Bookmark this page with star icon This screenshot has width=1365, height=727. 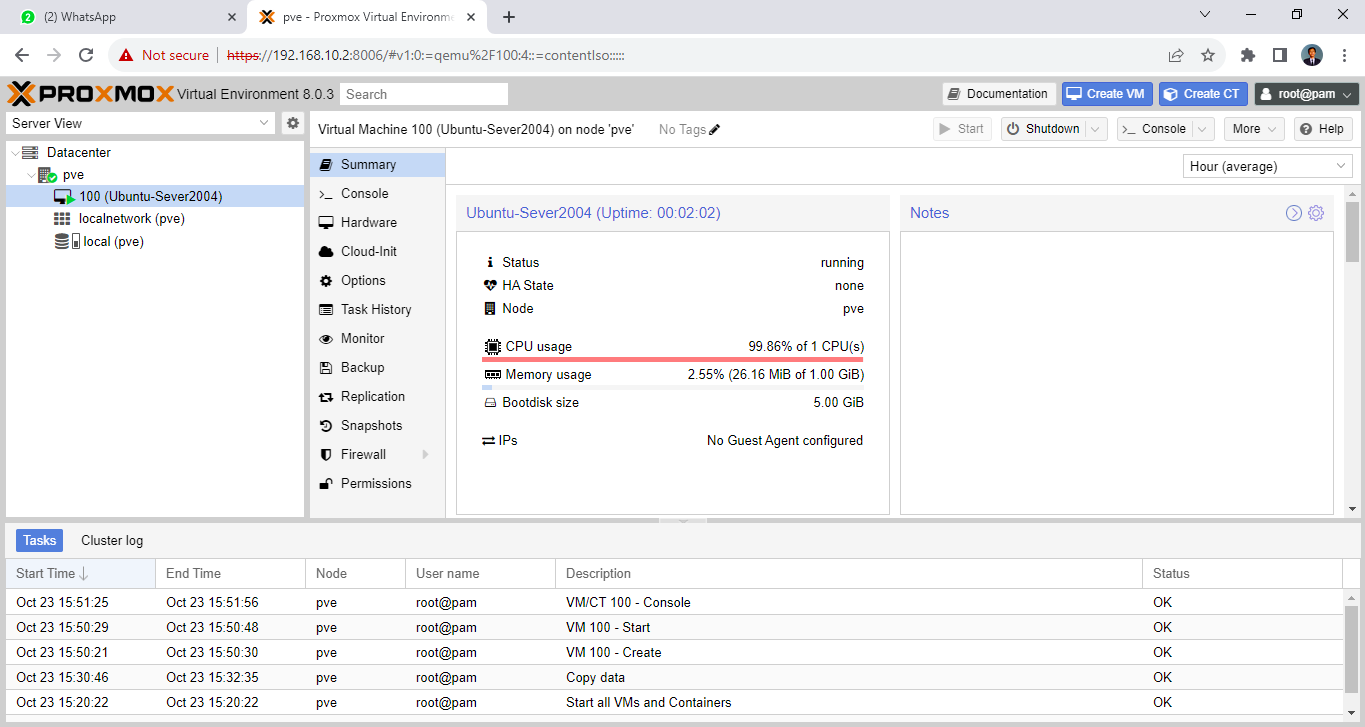pos(1208,55)
